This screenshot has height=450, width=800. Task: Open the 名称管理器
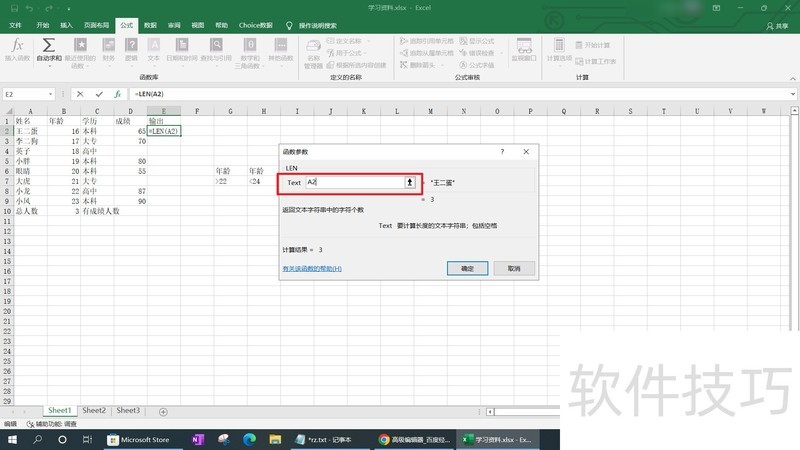(313, 54)
